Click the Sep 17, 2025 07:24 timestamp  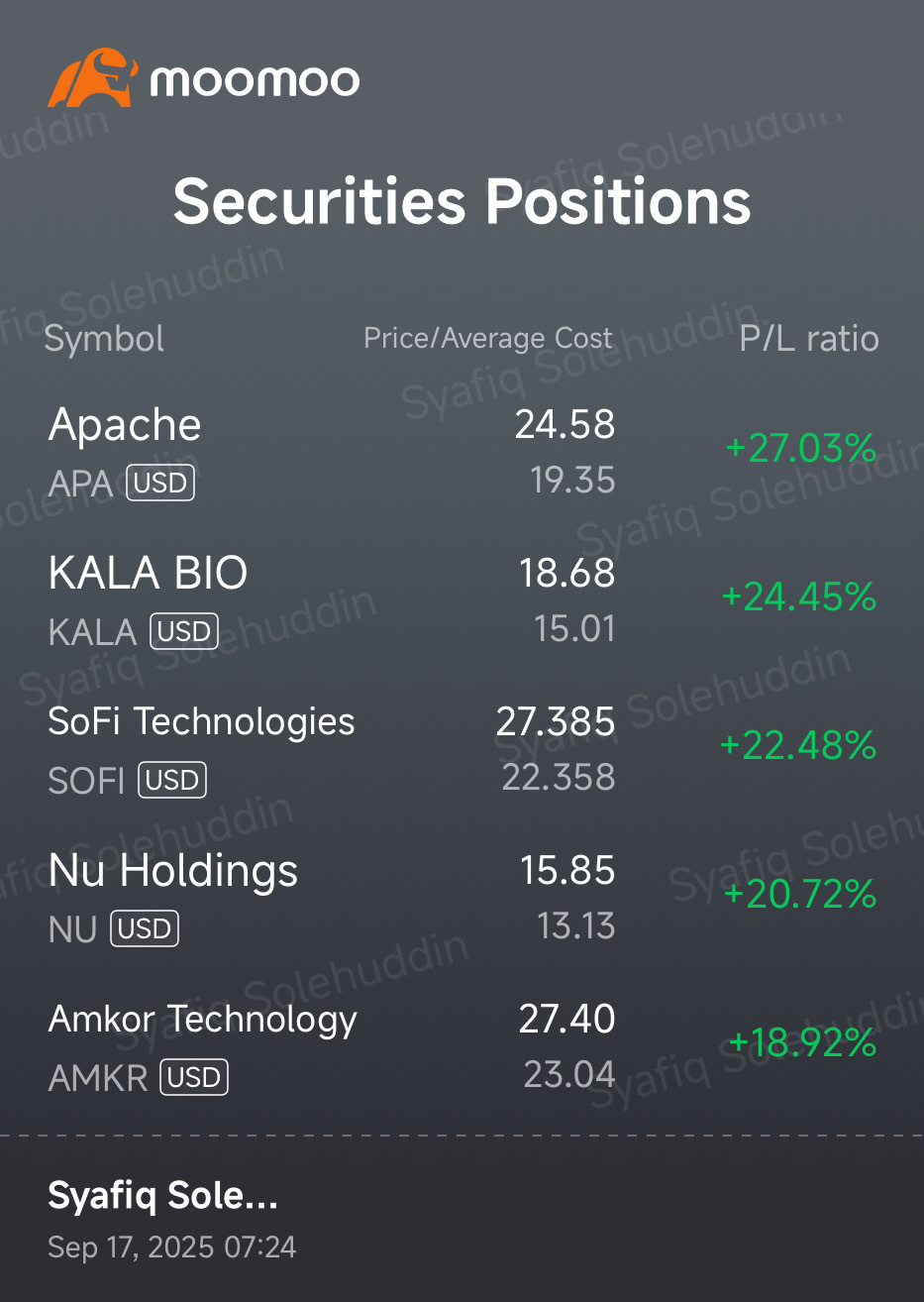[172, 1247]
